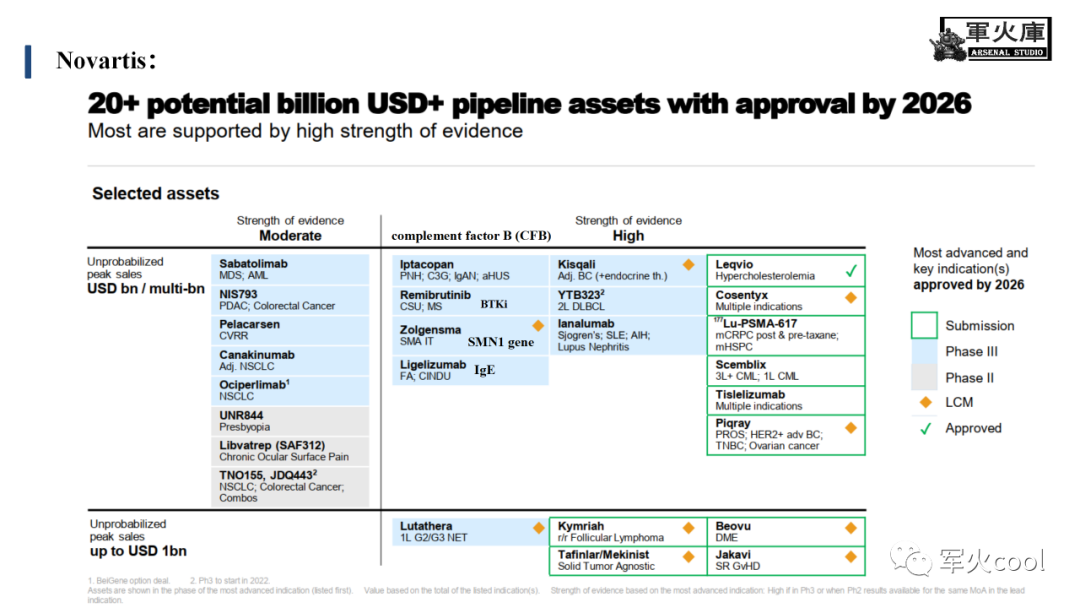The image size is (1080, 608).
Task: Click the Cosentyx drug name
Action: coord(742,295)
